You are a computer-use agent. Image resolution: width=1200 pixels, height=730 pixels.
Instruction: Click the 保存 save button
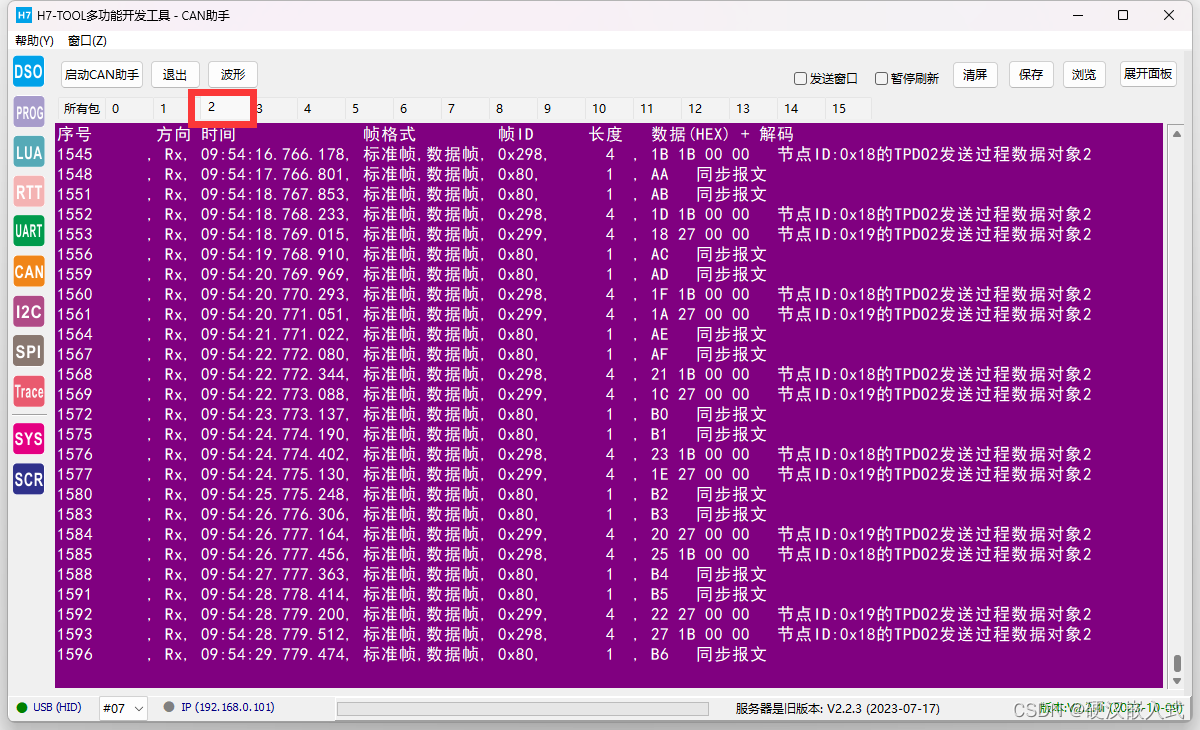click(1031, 74)
